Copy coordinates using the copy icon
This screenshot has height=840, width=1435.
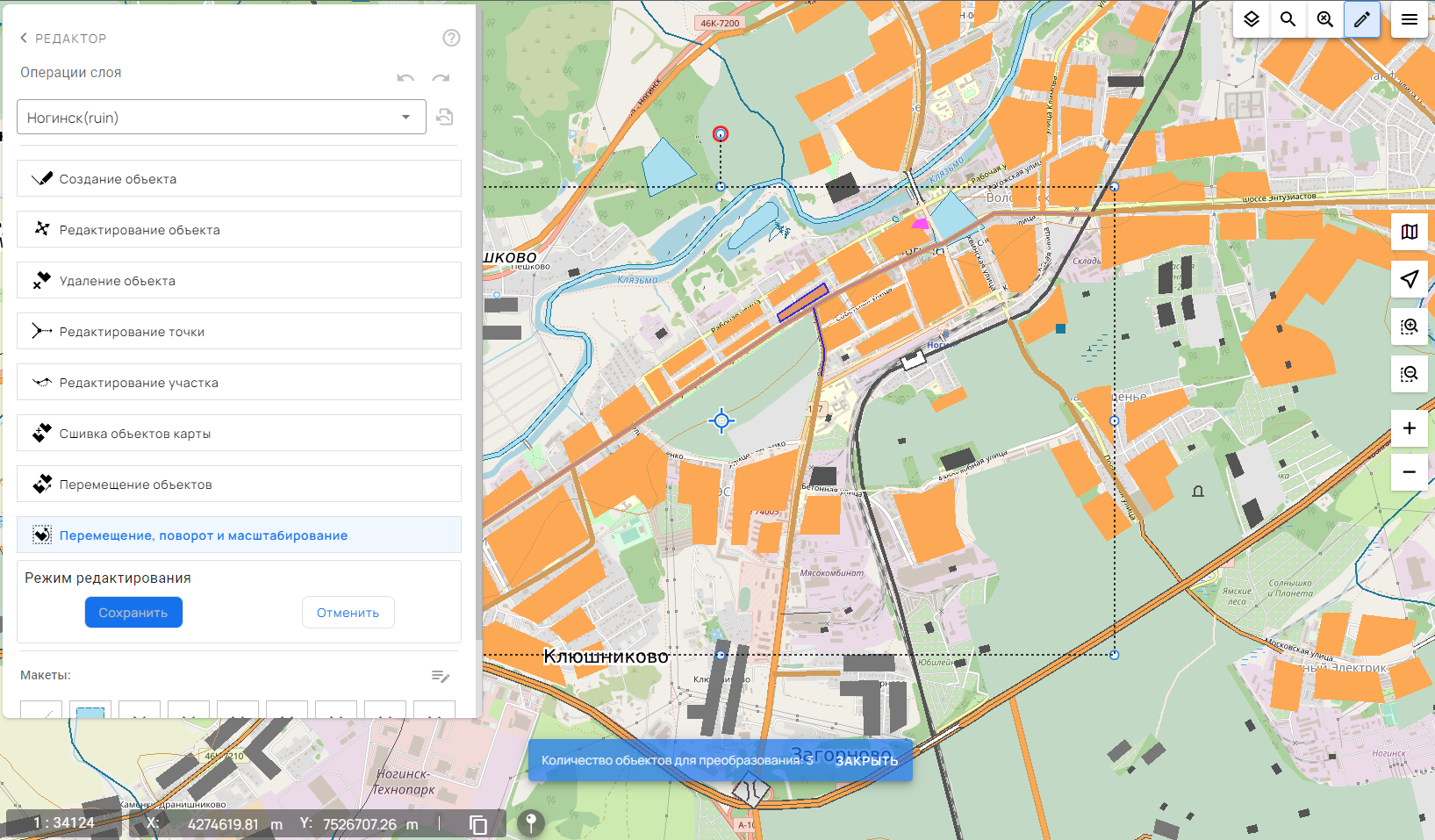click(x=478, y=824)
